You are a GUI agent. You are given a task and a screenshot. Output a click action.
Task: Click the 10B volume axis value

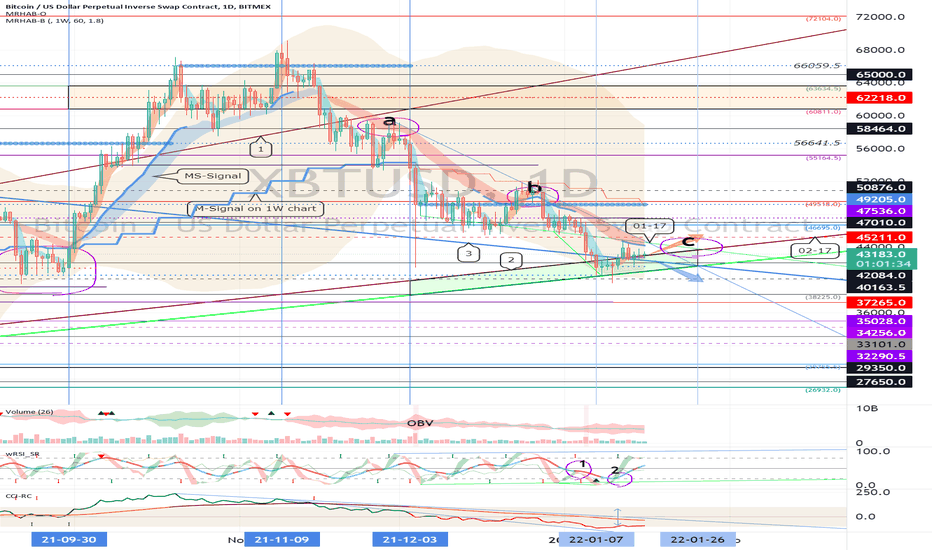coord(867,408)
